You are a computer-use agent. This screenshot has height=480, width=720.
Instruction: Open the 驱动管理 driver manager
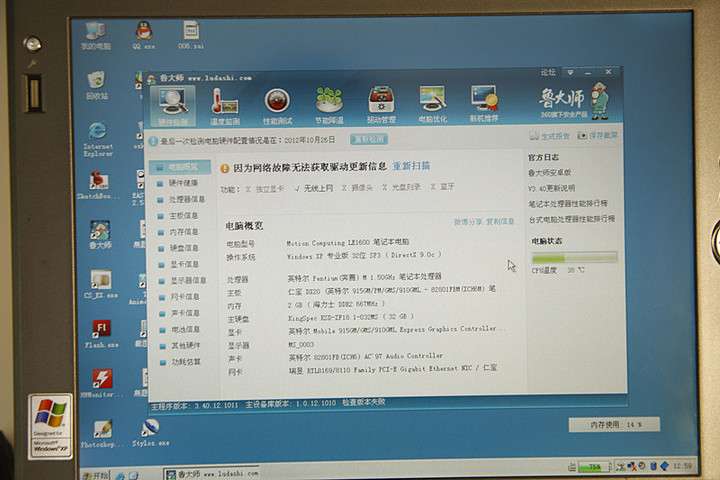(381, 106)
